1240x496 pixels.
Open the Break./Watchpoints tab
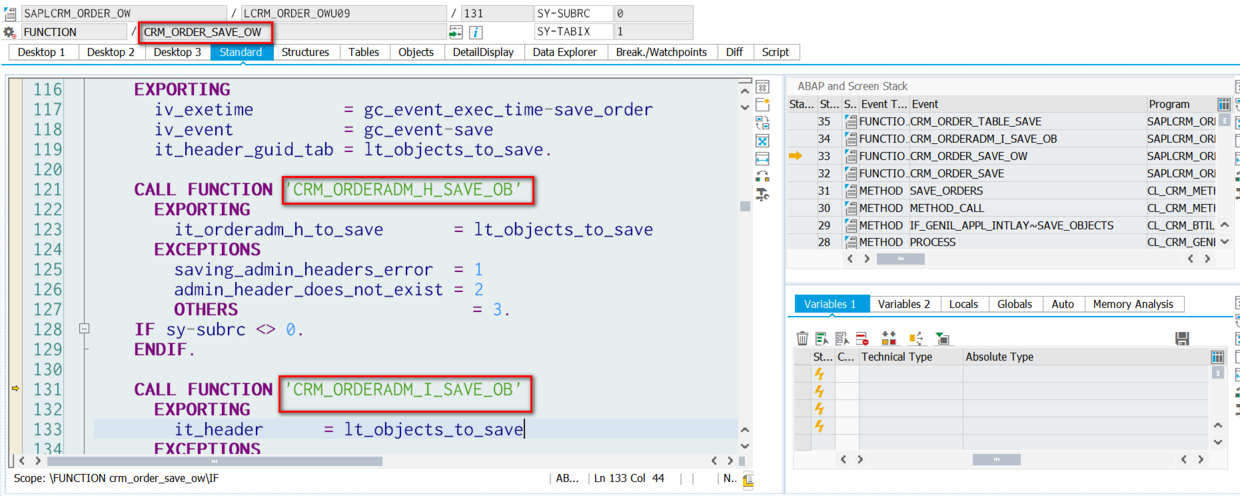pyautogui.click(x=661, y=52)
